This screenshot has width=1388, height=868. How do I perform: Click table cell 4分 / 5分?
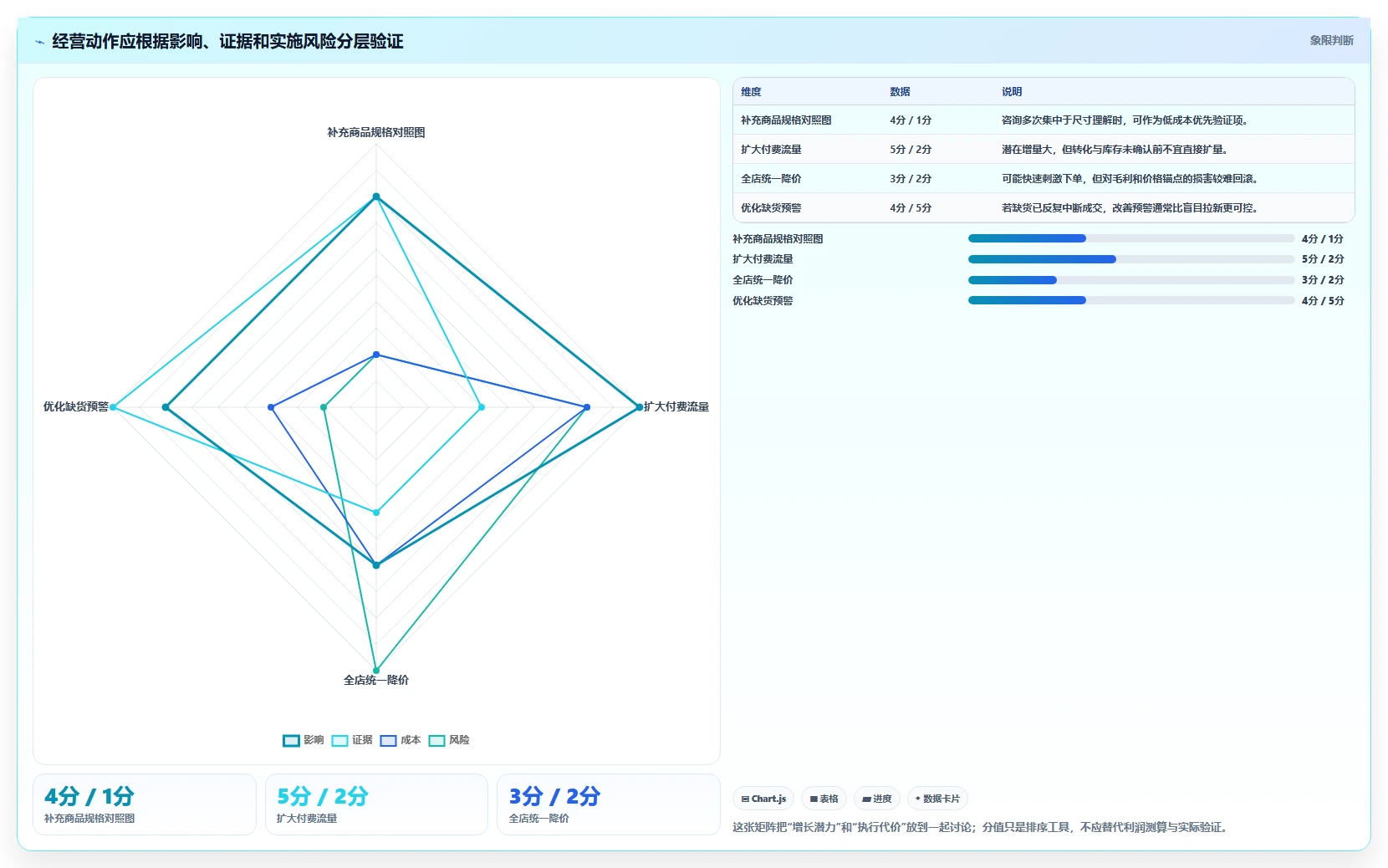pos(911,208)
